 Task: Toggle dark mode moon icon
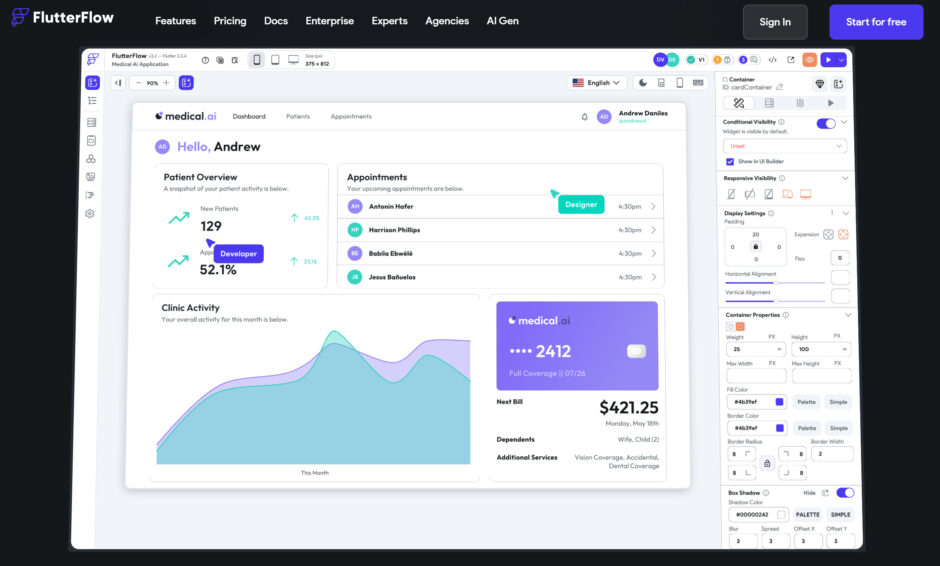pyautogui.click(x=643, y=83)
